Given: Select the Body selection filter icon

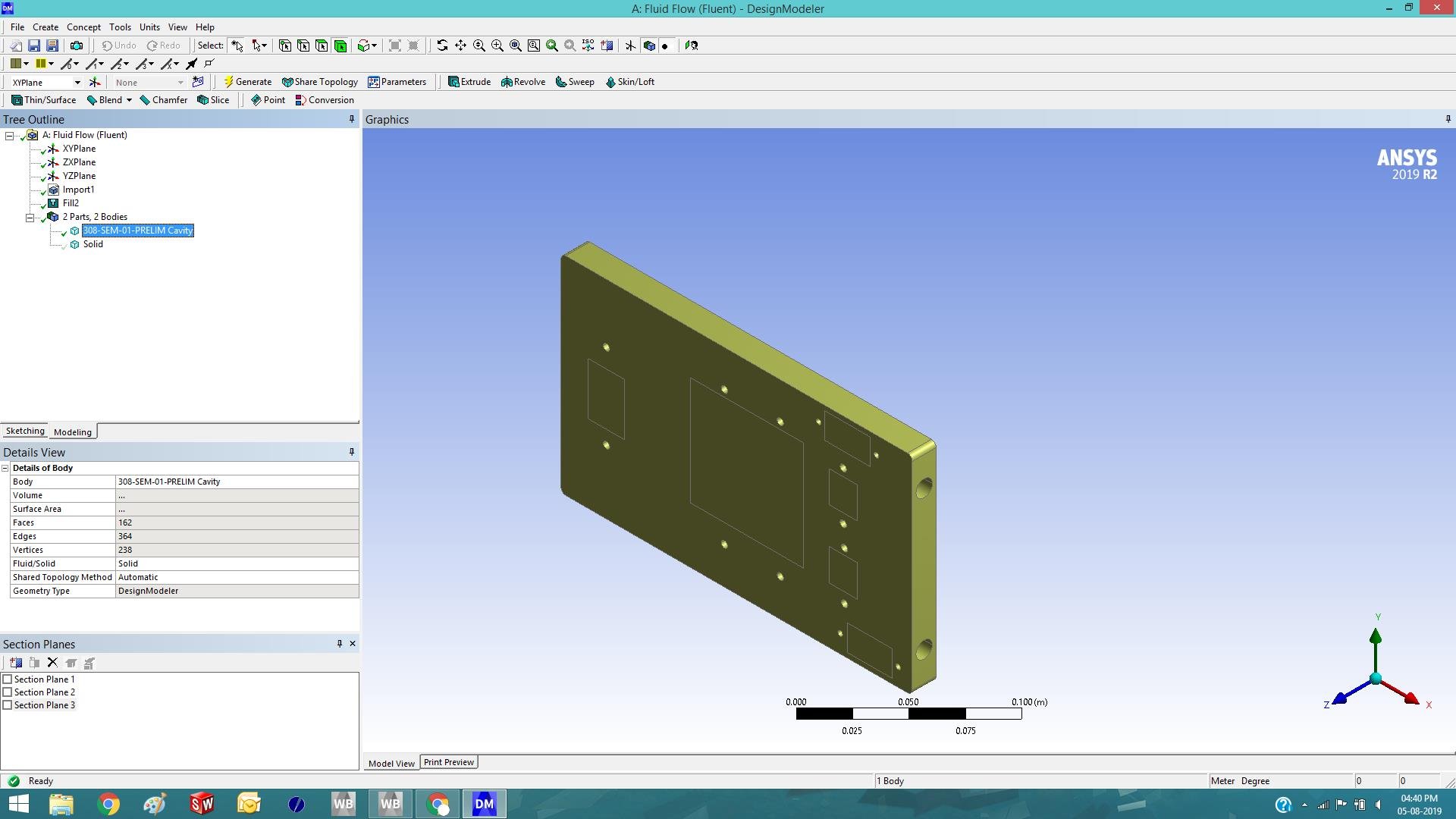Looking at the screenshot, I should [340, 45].
